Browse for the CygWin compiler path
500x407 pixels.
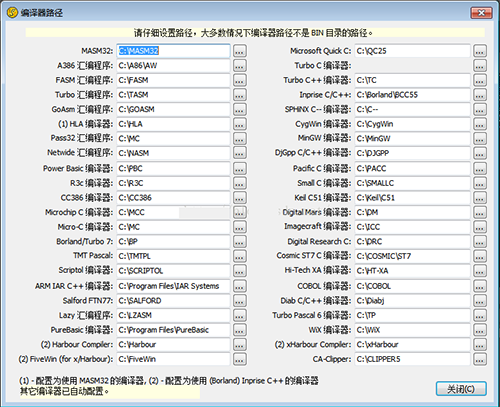pyautogui.click(x=480, y=124)
